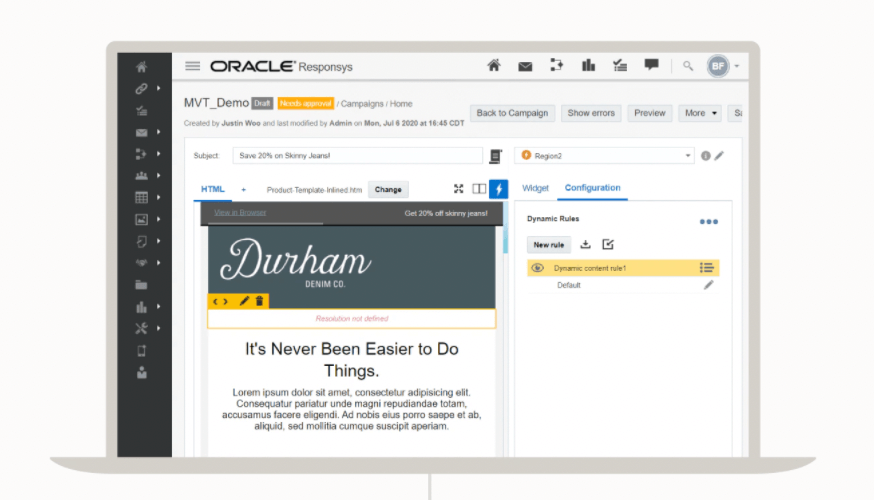Expand the arrow beside sidebar bar chart icon
This screenshot has height=500, width=874.
pos(159,306)
